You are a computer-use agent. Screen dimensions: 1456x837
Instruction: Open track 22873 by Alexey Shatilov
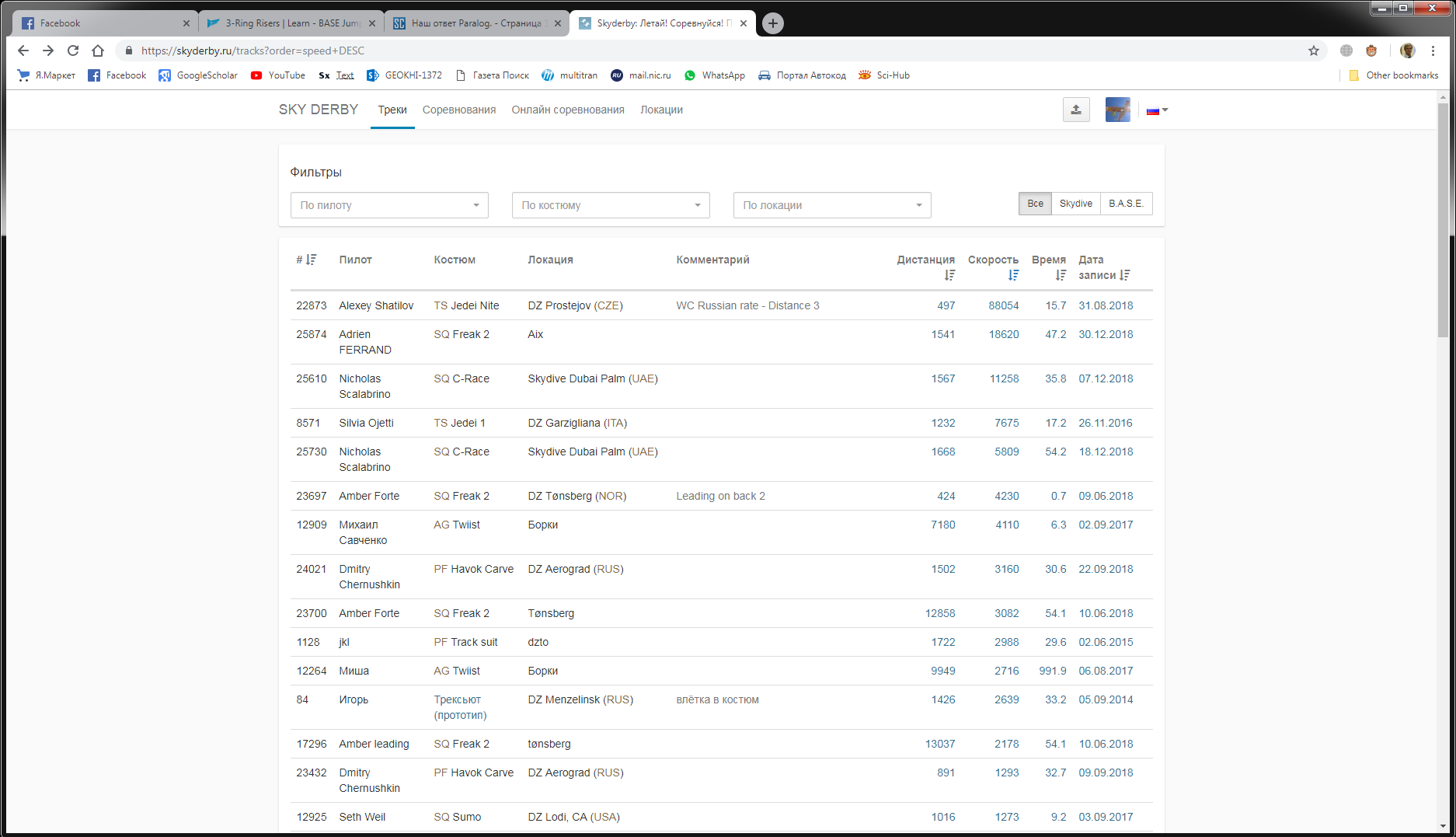click(x=721, y=305)
